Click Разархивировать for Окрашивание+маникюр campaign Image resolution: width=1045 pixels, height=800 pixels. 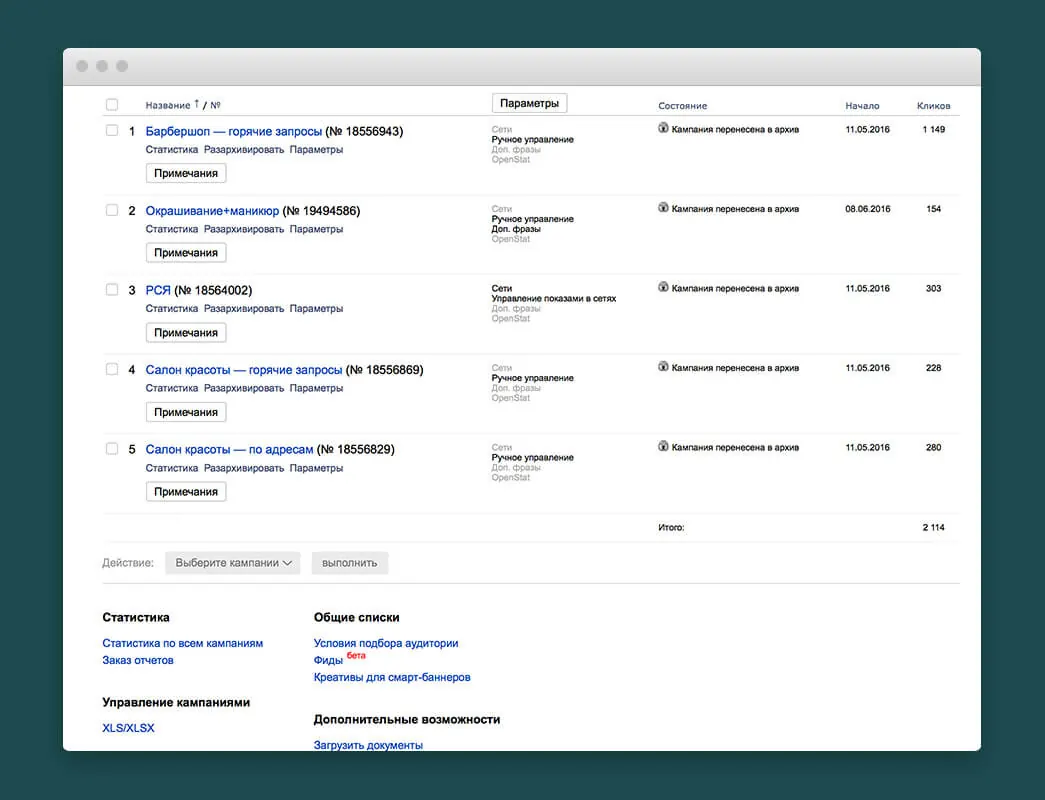coord(244,229)
